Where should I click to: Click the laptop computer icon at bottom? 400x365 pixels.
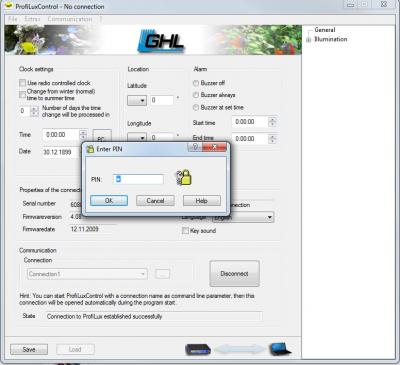click(280, 349)
